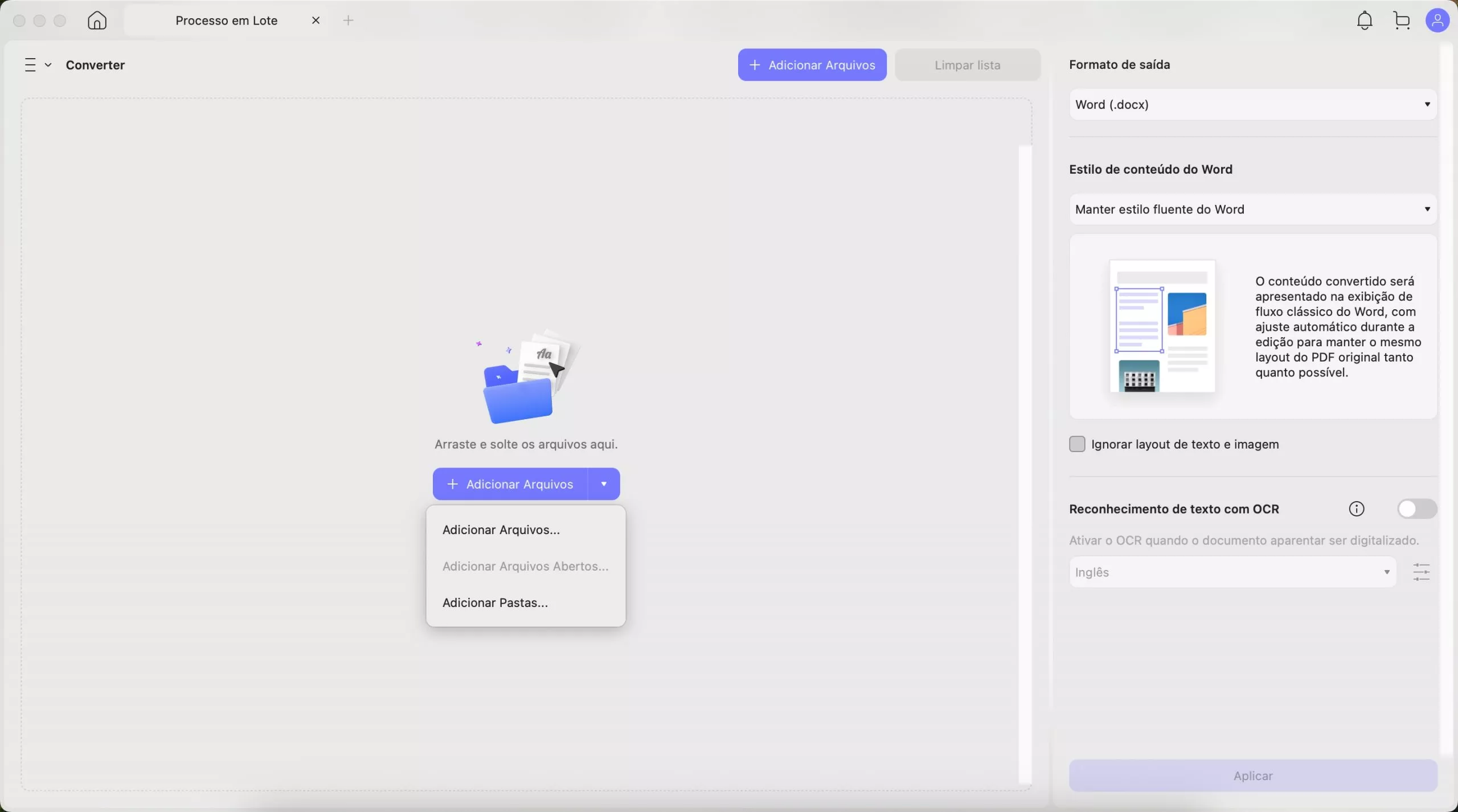This screenshot has height=812, width=1458.
Task: Choose Adicionar Arquivos... from the popup menu
Action: [x=501, y=530]
